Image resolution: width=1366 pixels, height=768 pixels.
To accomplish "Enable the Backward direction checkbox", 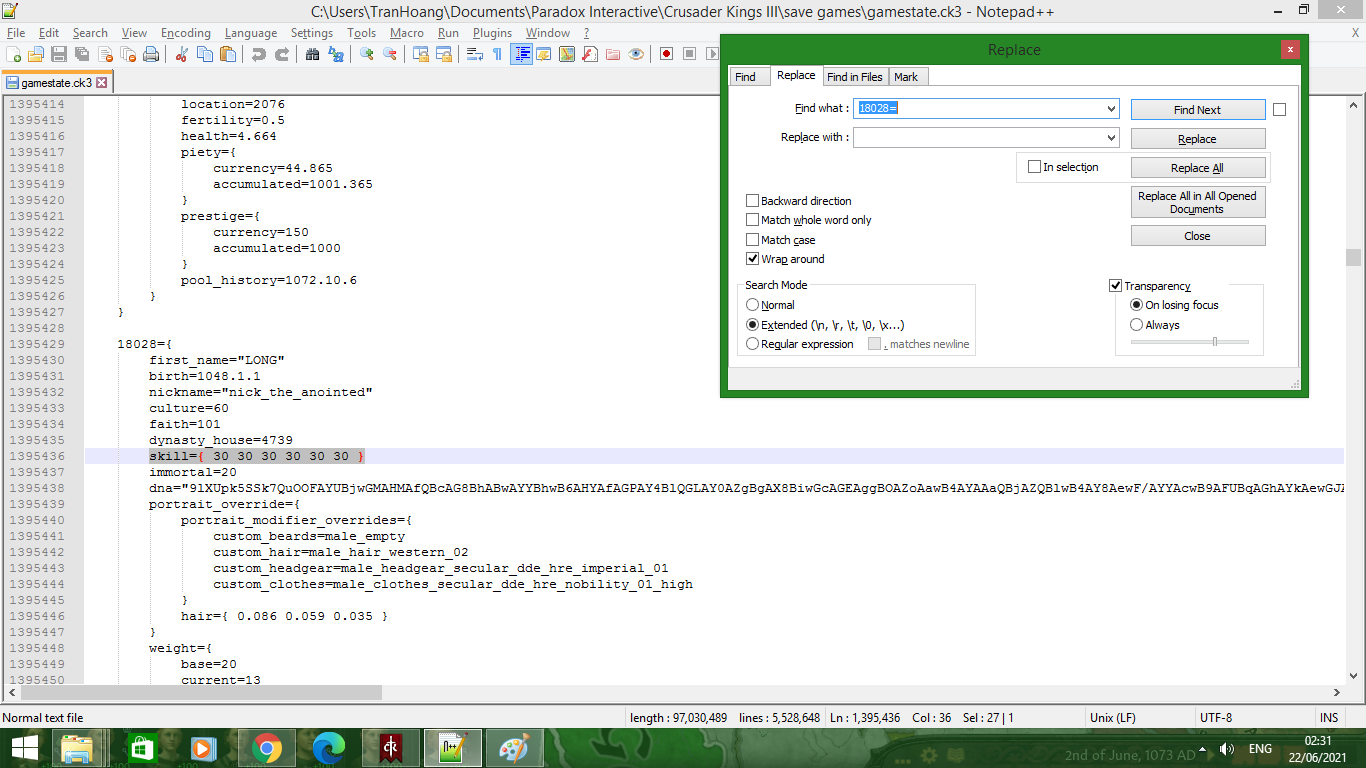I will pyautogui.click(x=753, y=201).
